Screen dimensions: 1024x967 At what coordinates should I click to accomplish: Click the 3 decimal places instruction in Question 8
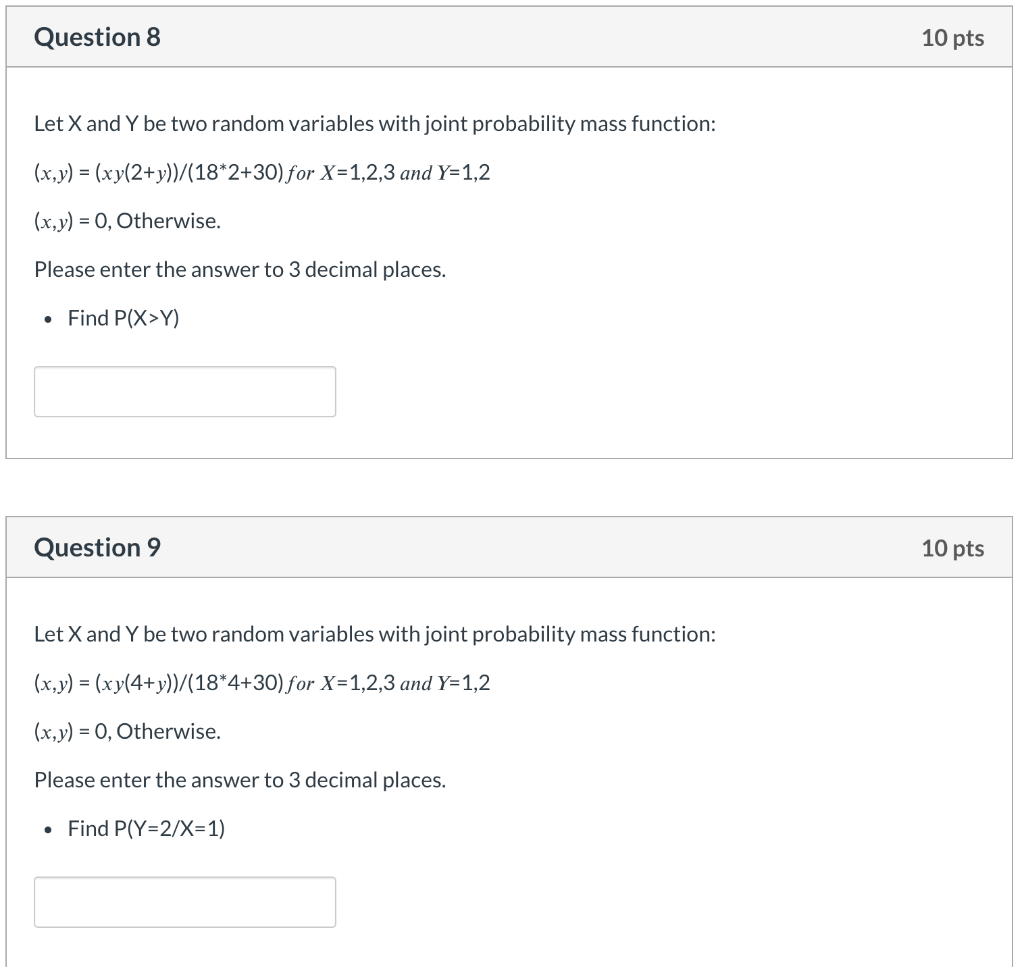point(240,269)
